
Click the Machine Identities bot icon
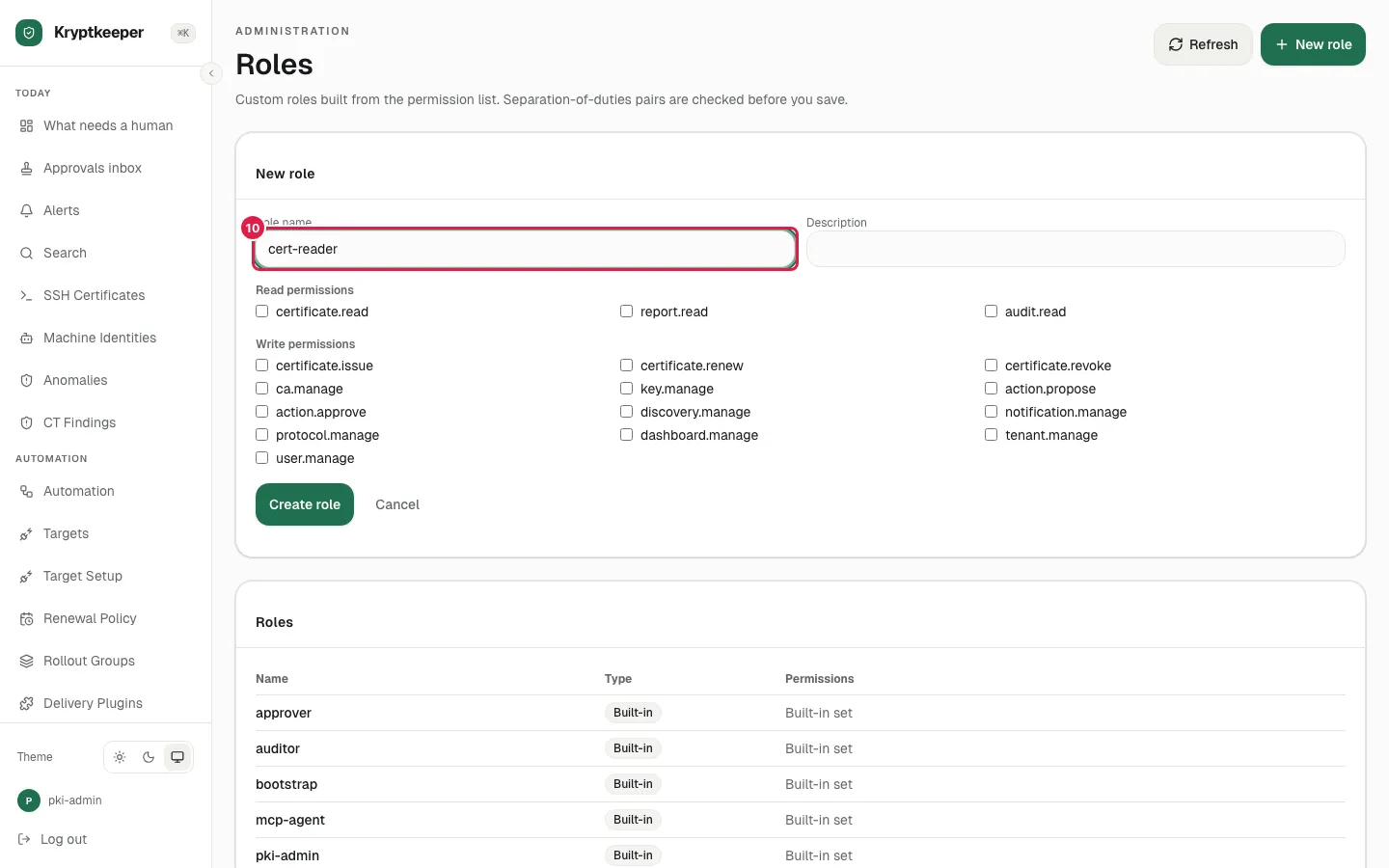tap(26, 339)
